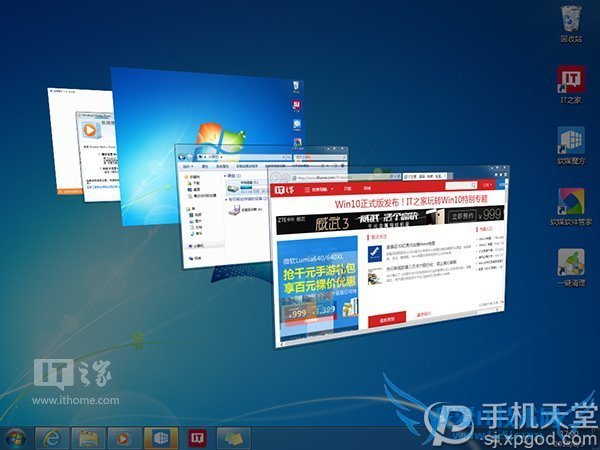The height and width of the screenshot is (450, 600).
Task: Open the 软媒魔方 desktop shortcut
Action: tap(571, 145)
